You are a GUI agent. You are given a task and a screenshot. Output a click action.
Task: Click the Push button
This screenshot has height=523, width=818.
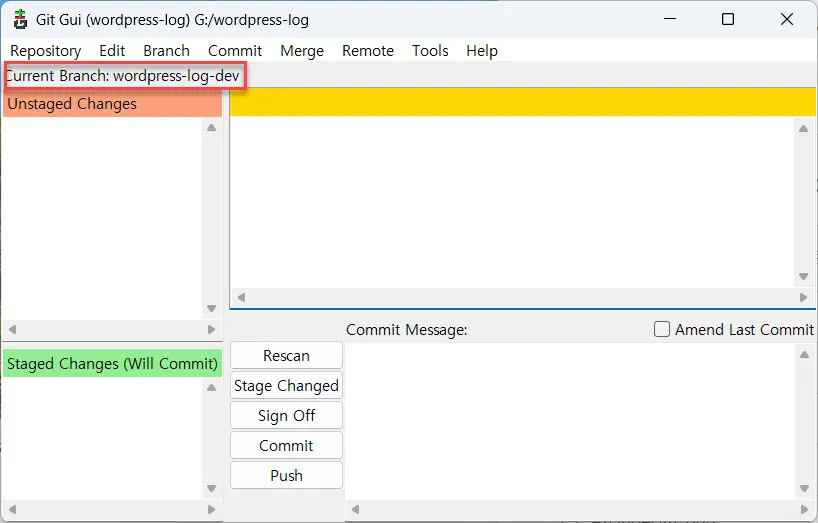286,476
